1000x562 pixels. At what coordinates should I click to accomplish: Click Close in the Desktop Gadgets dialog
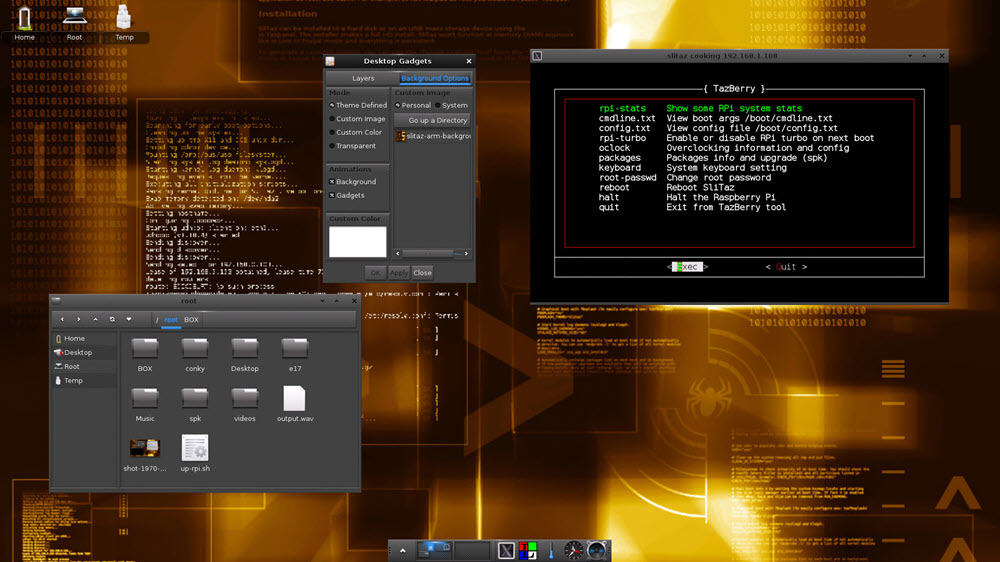423,272
